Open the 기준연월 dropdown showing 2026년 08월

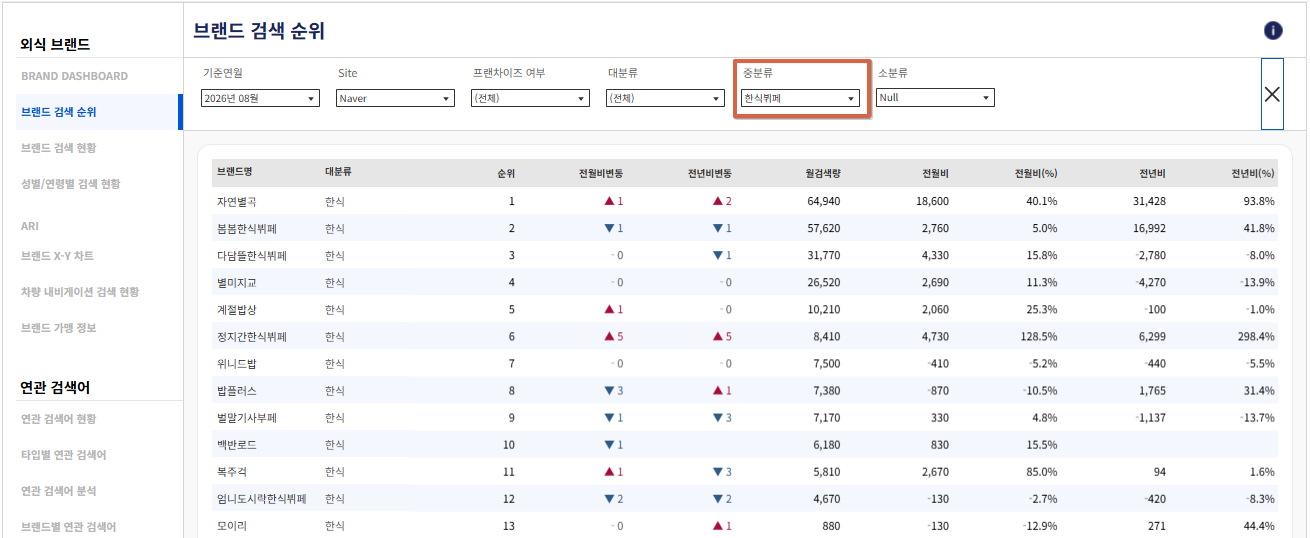[260, 98]
